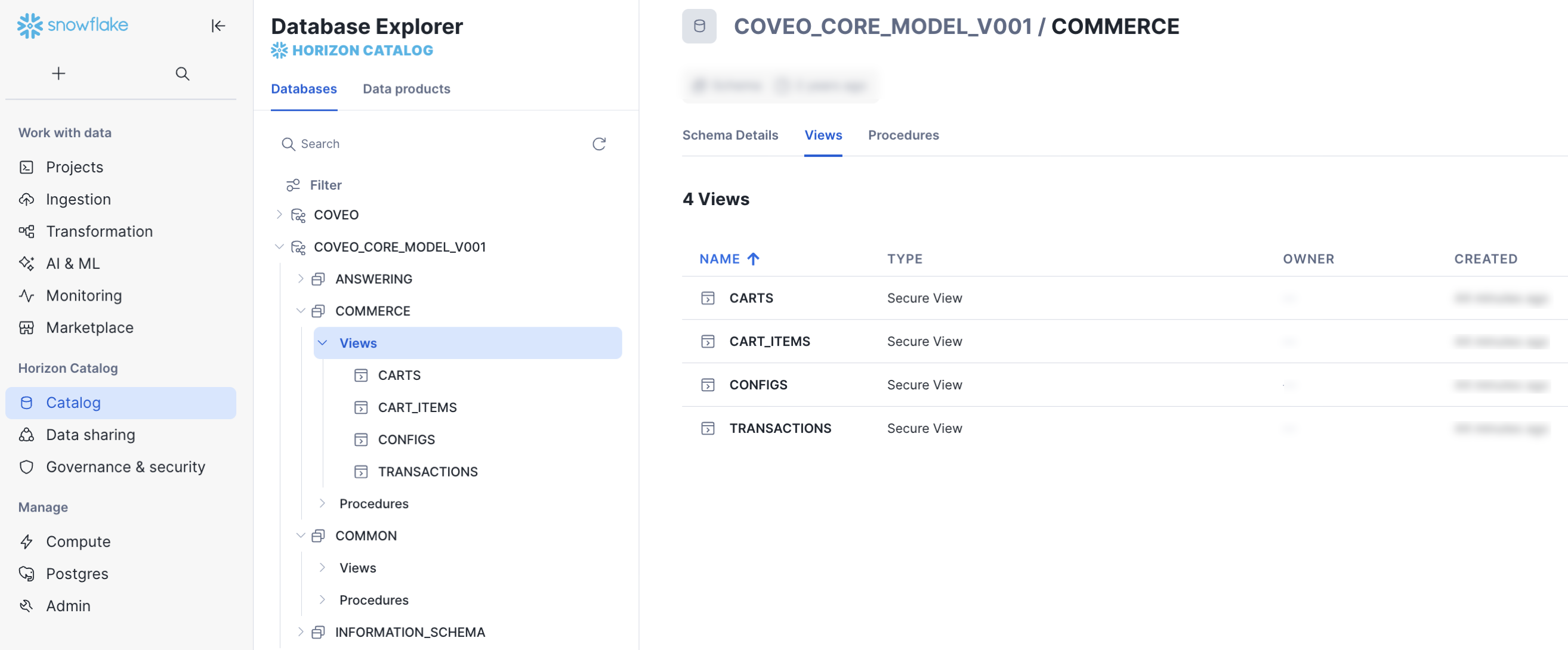Click the Postgres icon in sidebar

27,573
